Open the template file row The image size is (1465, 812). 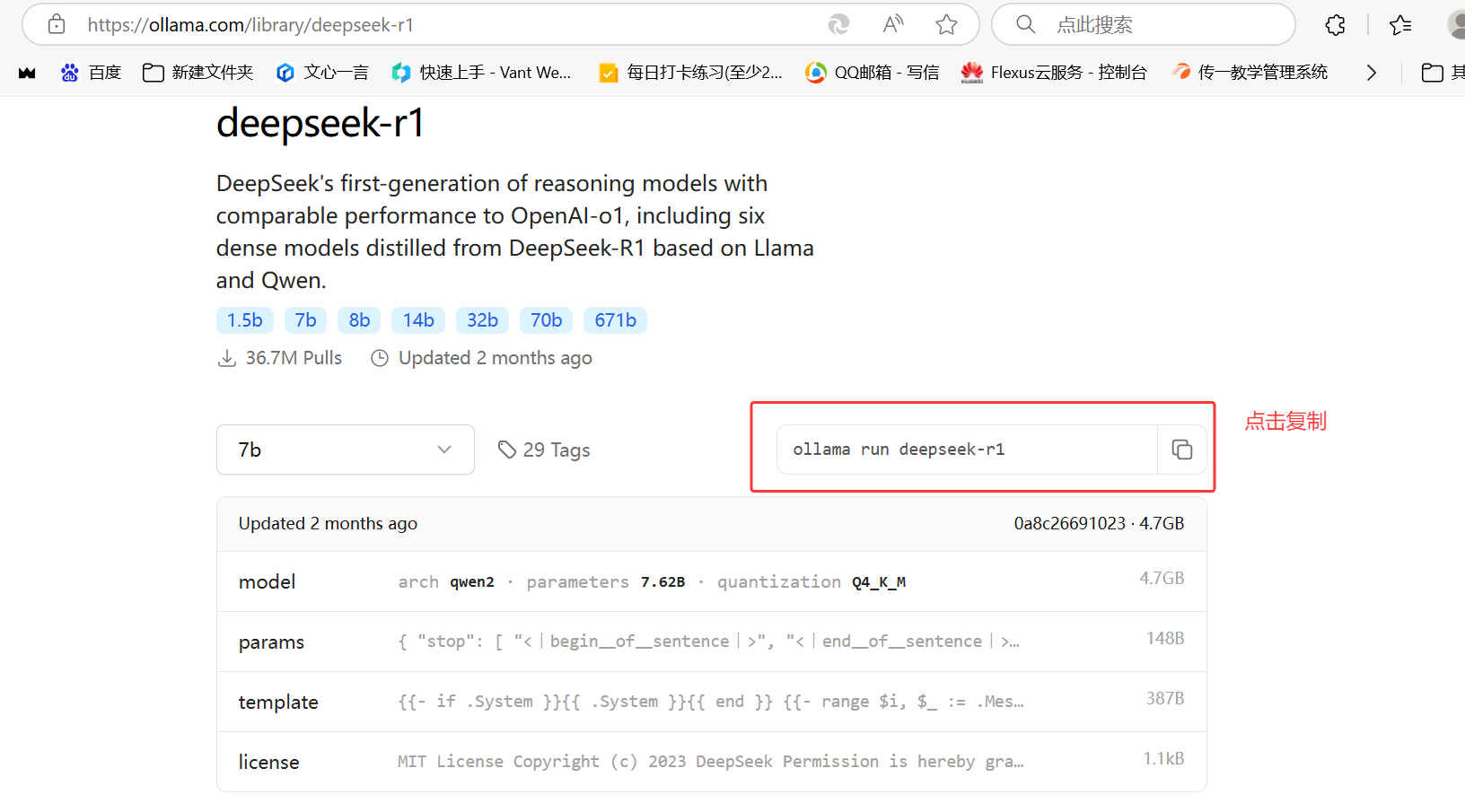coord(712,702)
